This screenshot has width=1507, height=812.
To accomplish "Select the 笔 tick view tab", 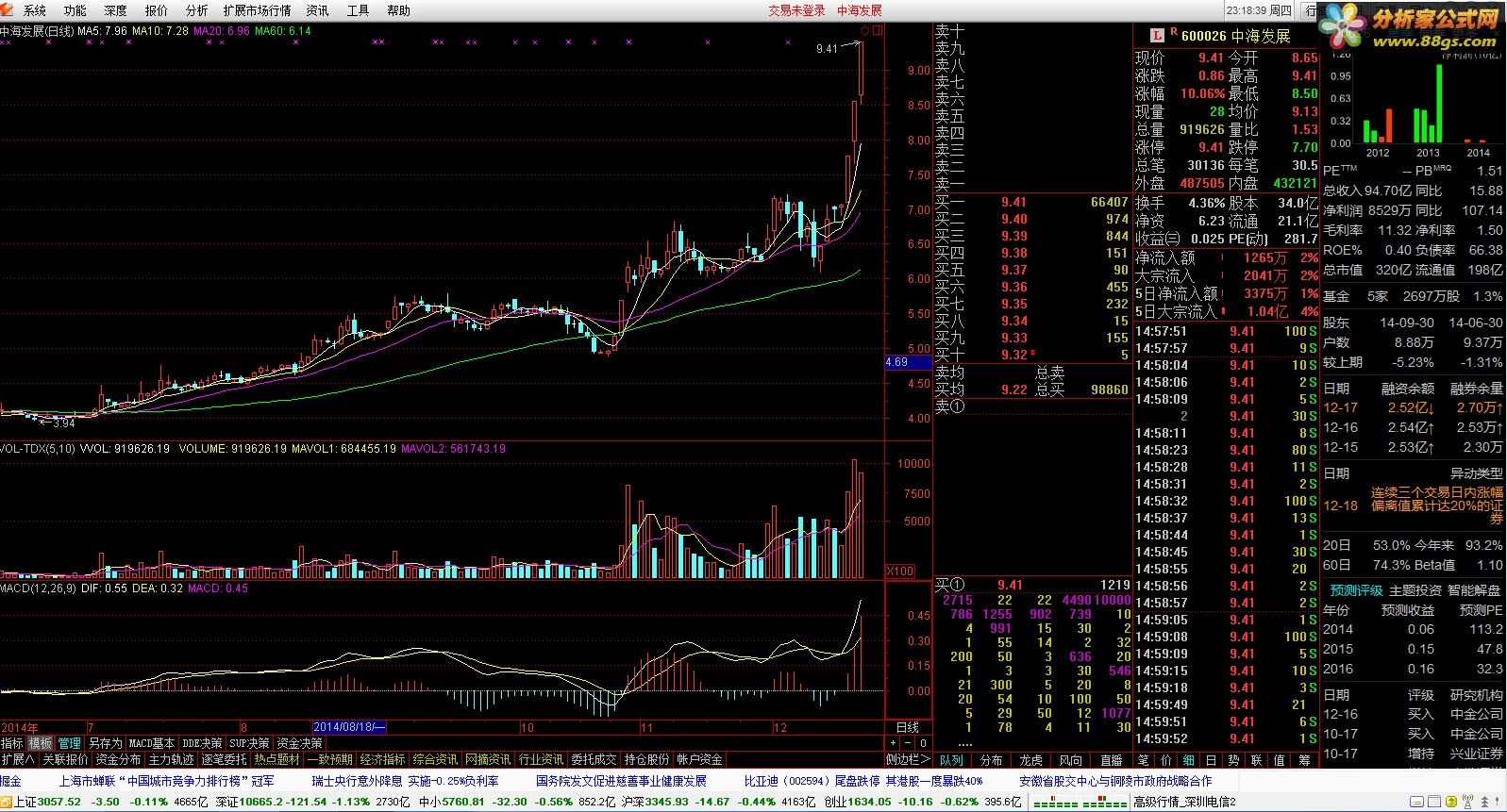I will (x=1143, y=759).
